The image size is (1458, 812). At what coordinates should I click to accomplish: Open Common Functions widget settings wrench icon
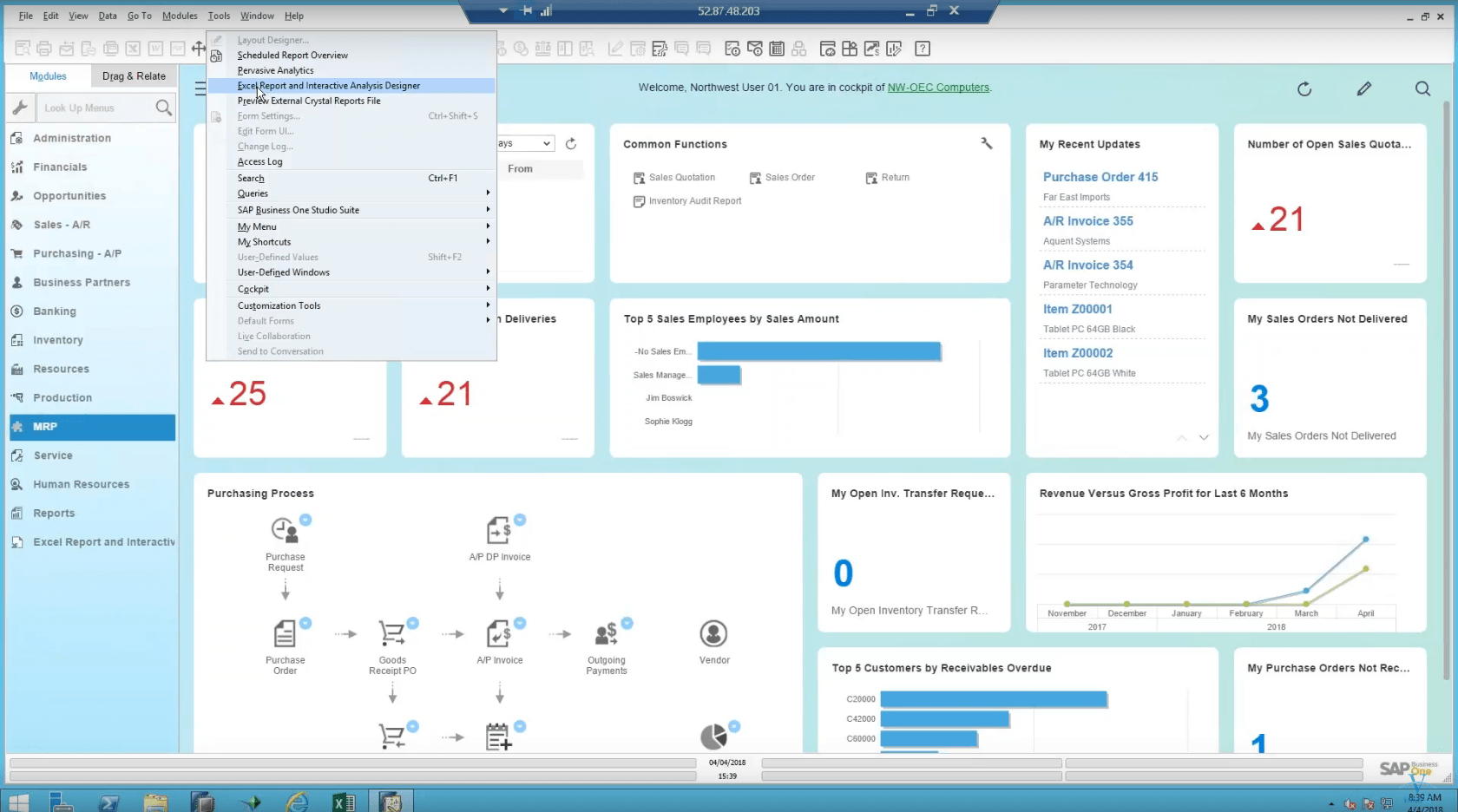point(986,143)
